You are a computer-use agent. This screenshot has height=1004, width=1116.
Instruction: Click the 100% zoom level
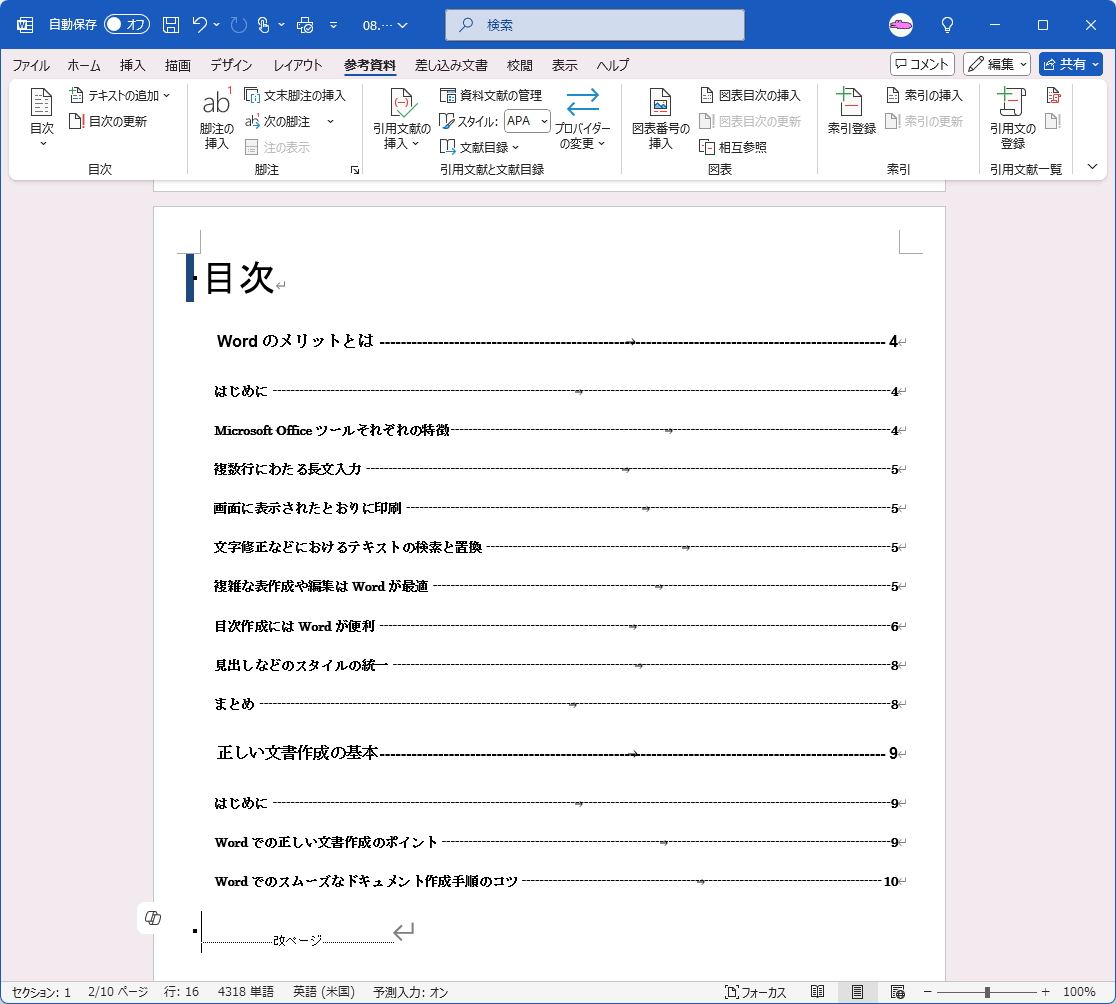[x=1079, y=992]
